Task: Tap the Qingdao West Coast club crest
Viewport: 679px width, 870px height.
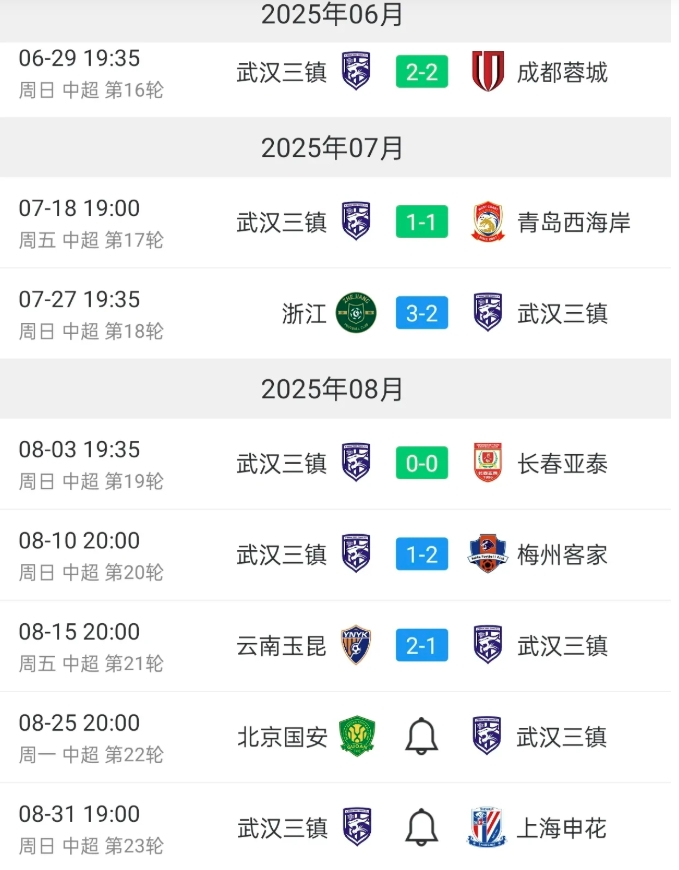Action: point(487,222)
